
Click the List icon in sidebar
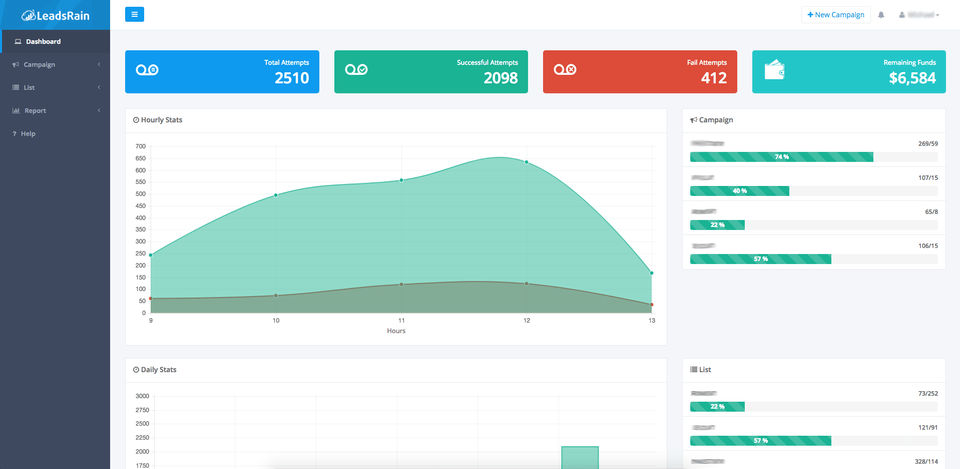tap(16, 88)
